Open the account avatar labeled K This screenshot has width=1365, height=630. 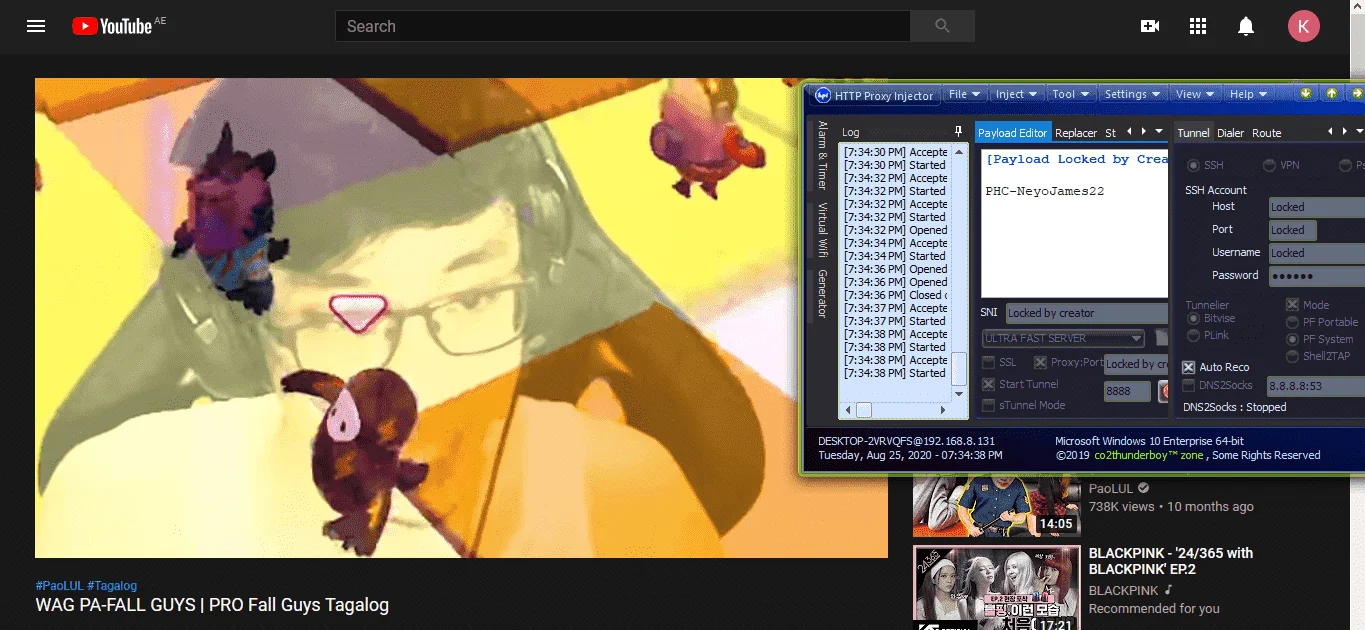click(x=1303, y=26)
